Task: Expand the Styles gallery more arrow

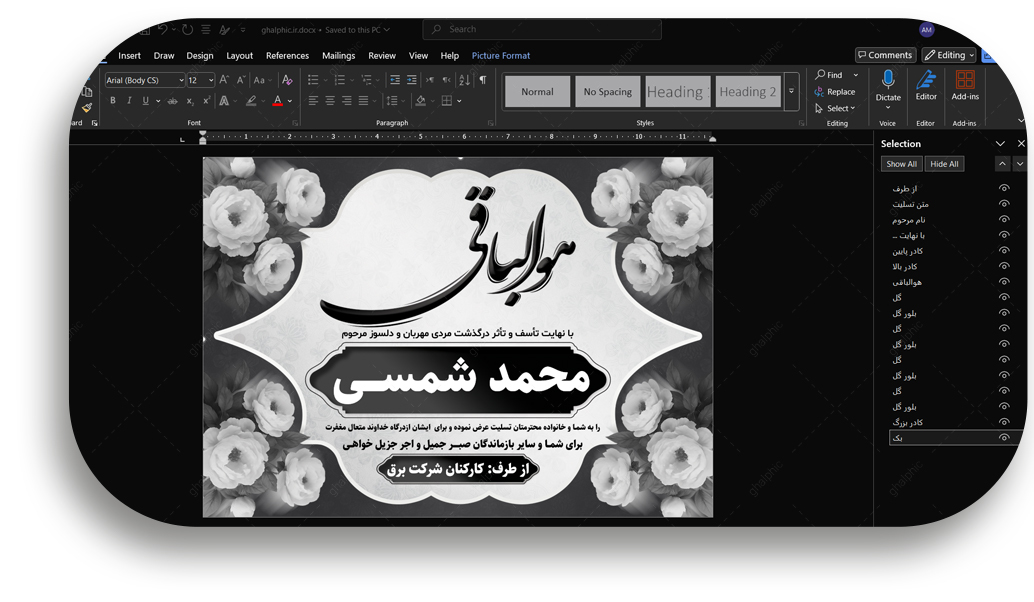Action: (791, 92)
